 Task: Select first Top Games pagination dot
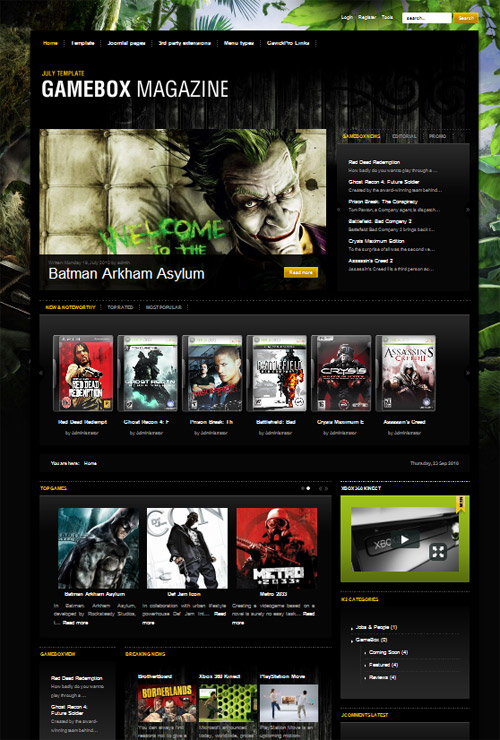(x=303, y=488)
